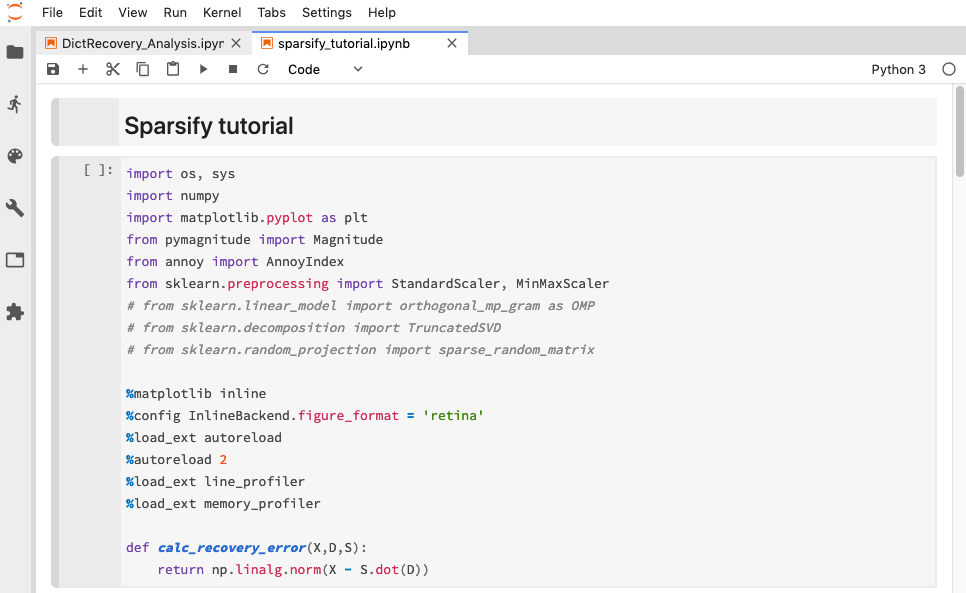Insert a new cell below
This screenshot has height=593, width=966.
point(82,69)
